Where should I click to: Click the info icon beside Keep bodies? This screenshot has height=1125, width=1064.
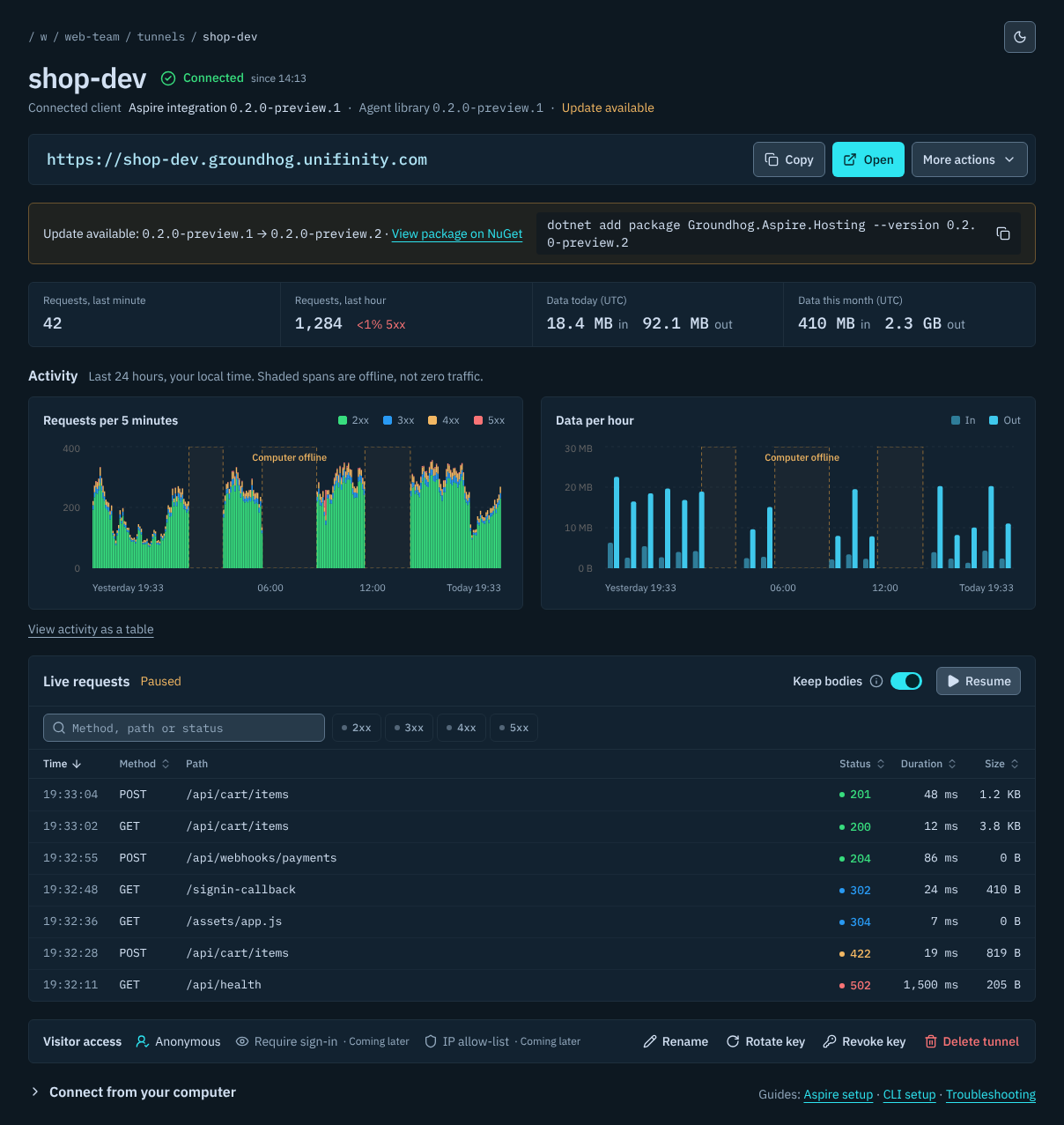[876, 681]
